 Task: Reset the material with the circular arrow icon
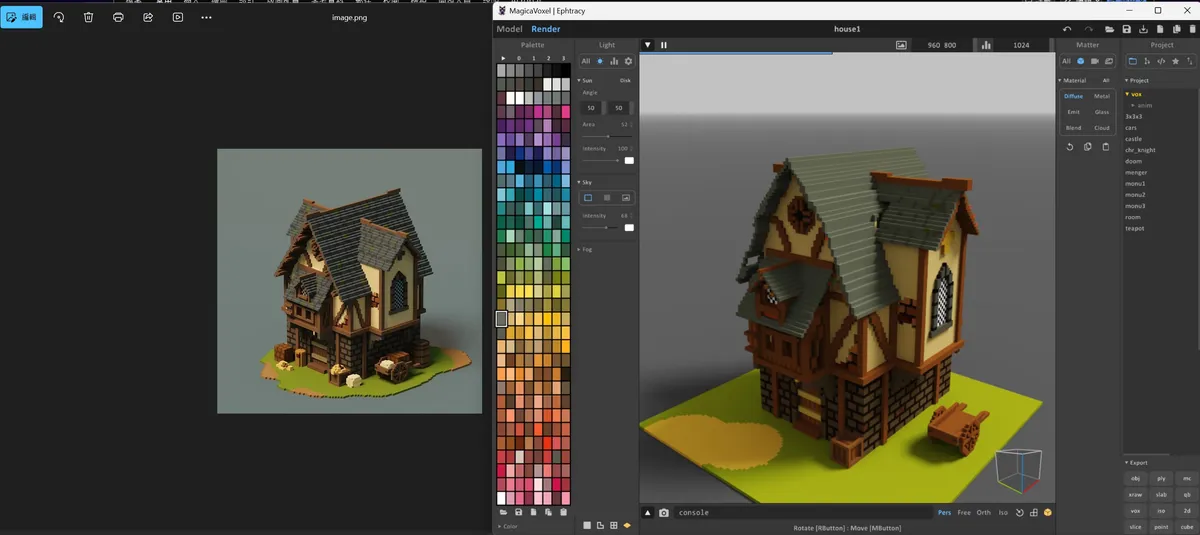[x=1070, y=147]
